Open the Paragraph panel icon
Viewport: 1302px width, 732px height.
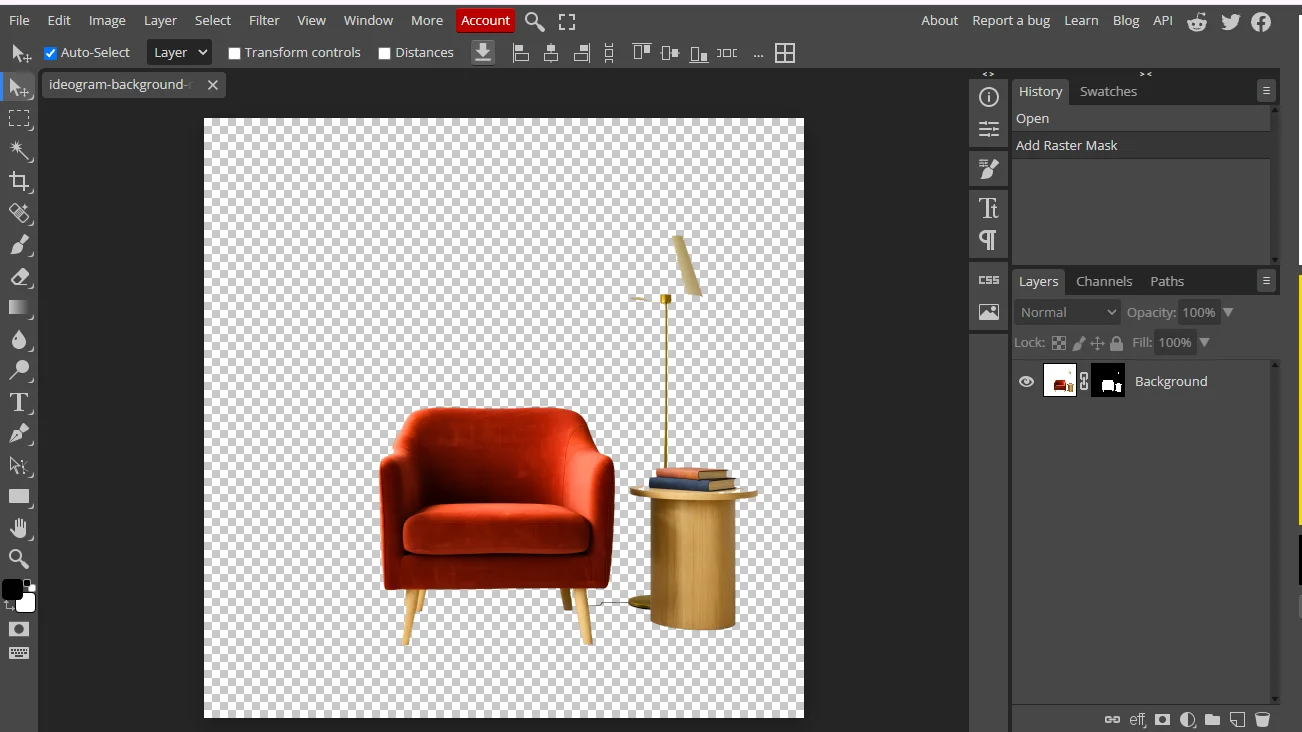pyautogui.click(x=989, y=240)
